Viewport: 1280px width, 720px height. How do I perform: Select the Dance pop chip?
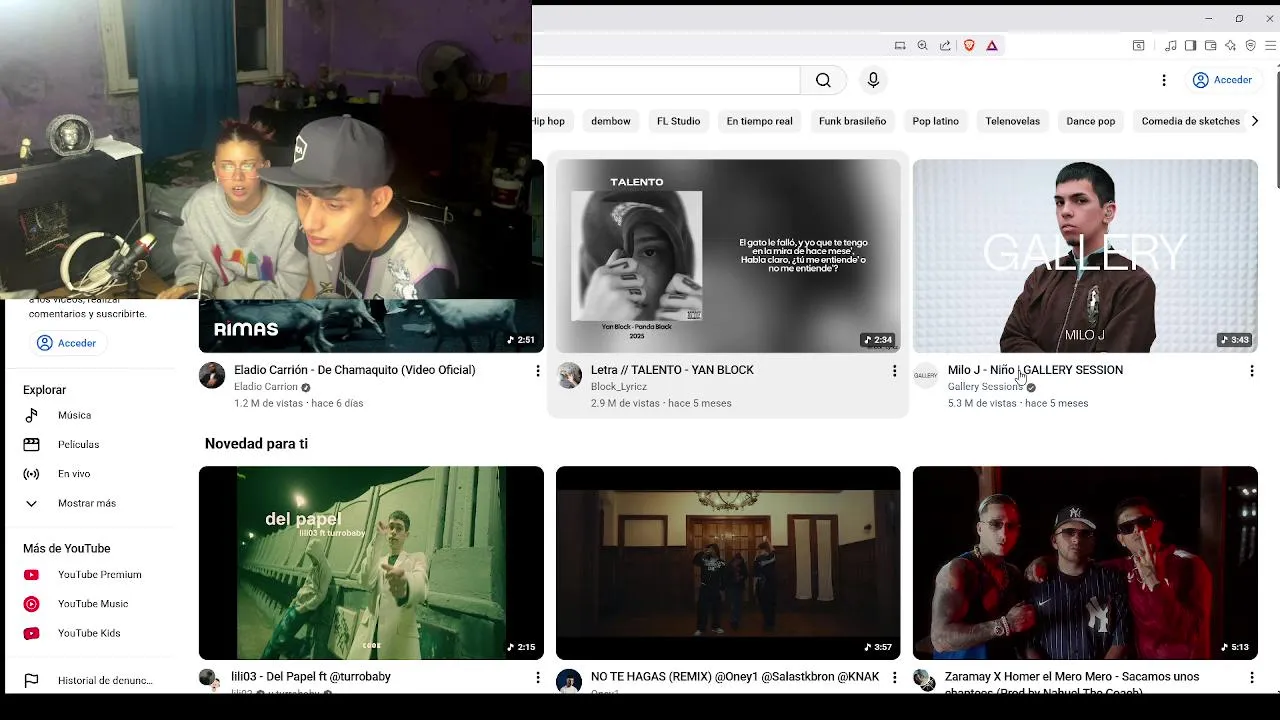(x=1090, y=121)
